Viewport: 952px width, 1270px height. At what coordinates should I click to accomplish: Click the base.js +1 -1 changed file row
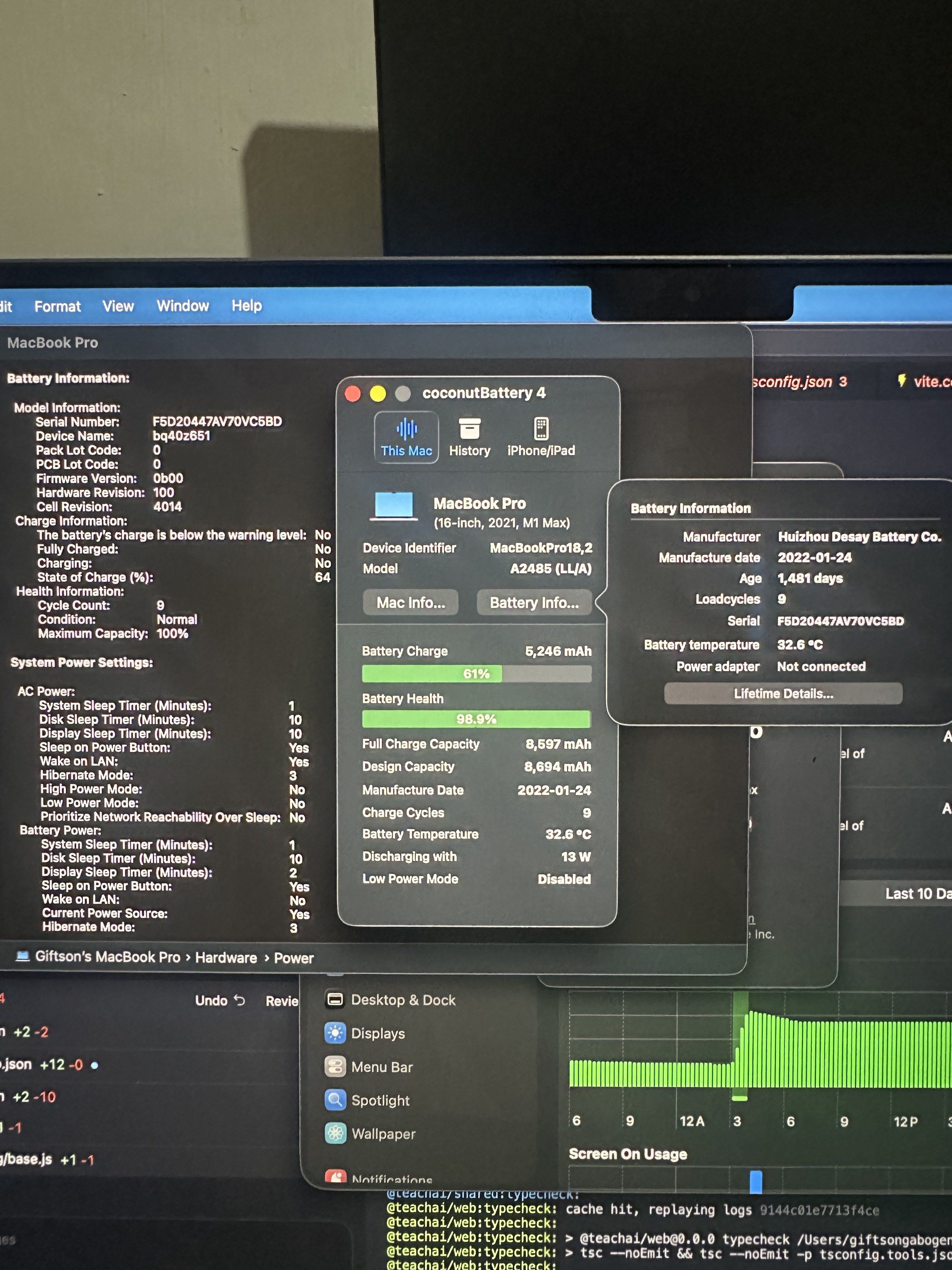tap(47, 1159)
